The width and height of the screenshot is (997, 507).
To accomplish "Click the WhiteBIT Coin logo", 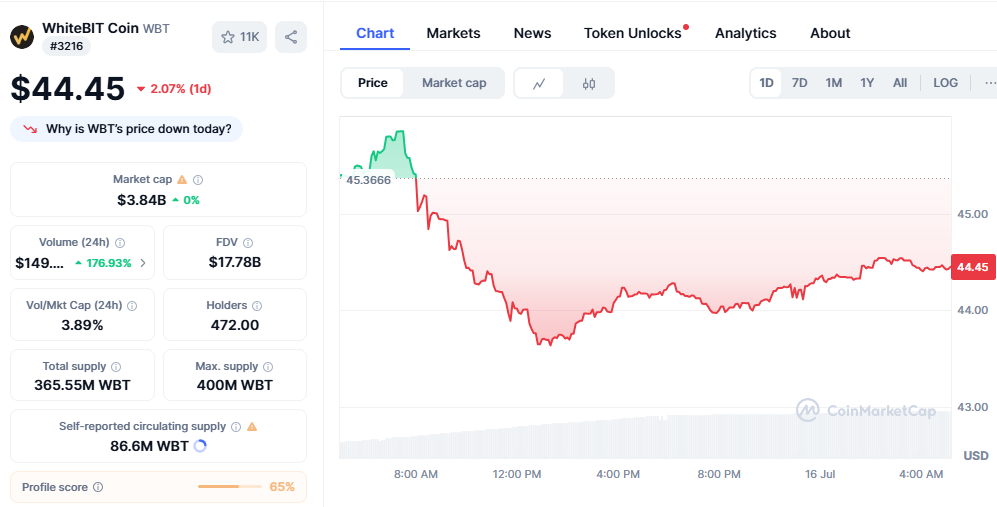I will pyautogui.click(x=22, y=37).
